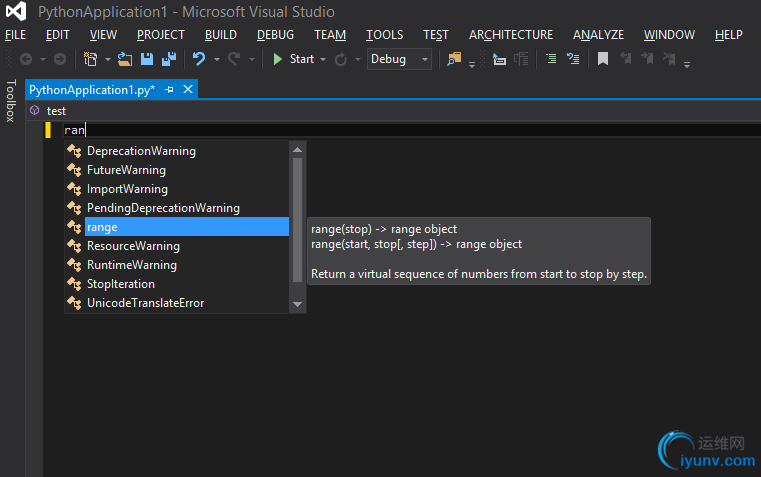Open the PROJECT menu
This screenshot has height=477, width=761.
(x=161, y=35)
